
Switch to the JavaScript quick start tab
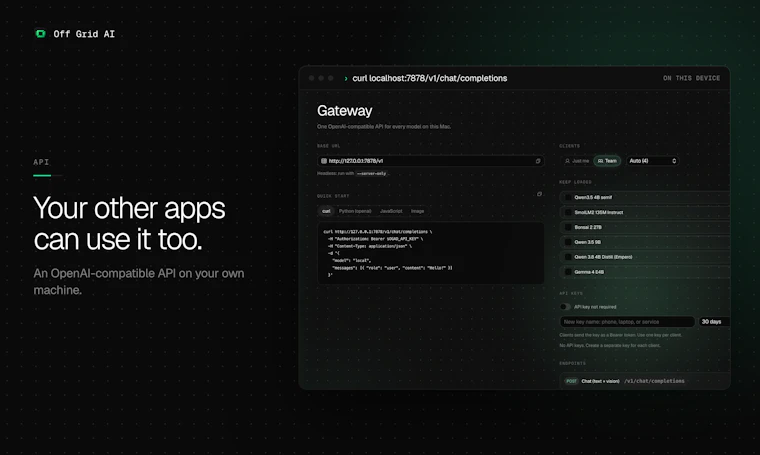(391, 211)
